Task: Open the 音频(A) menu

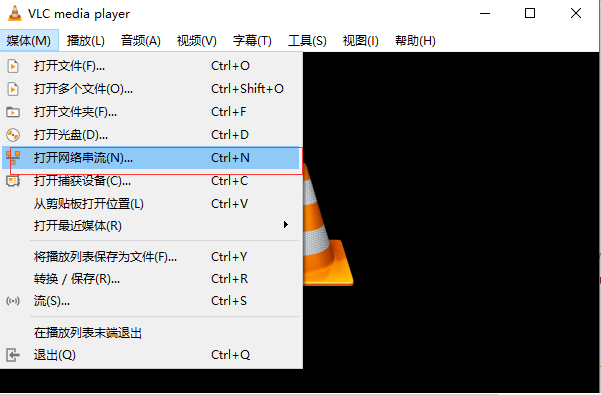Action: [141, 41]
